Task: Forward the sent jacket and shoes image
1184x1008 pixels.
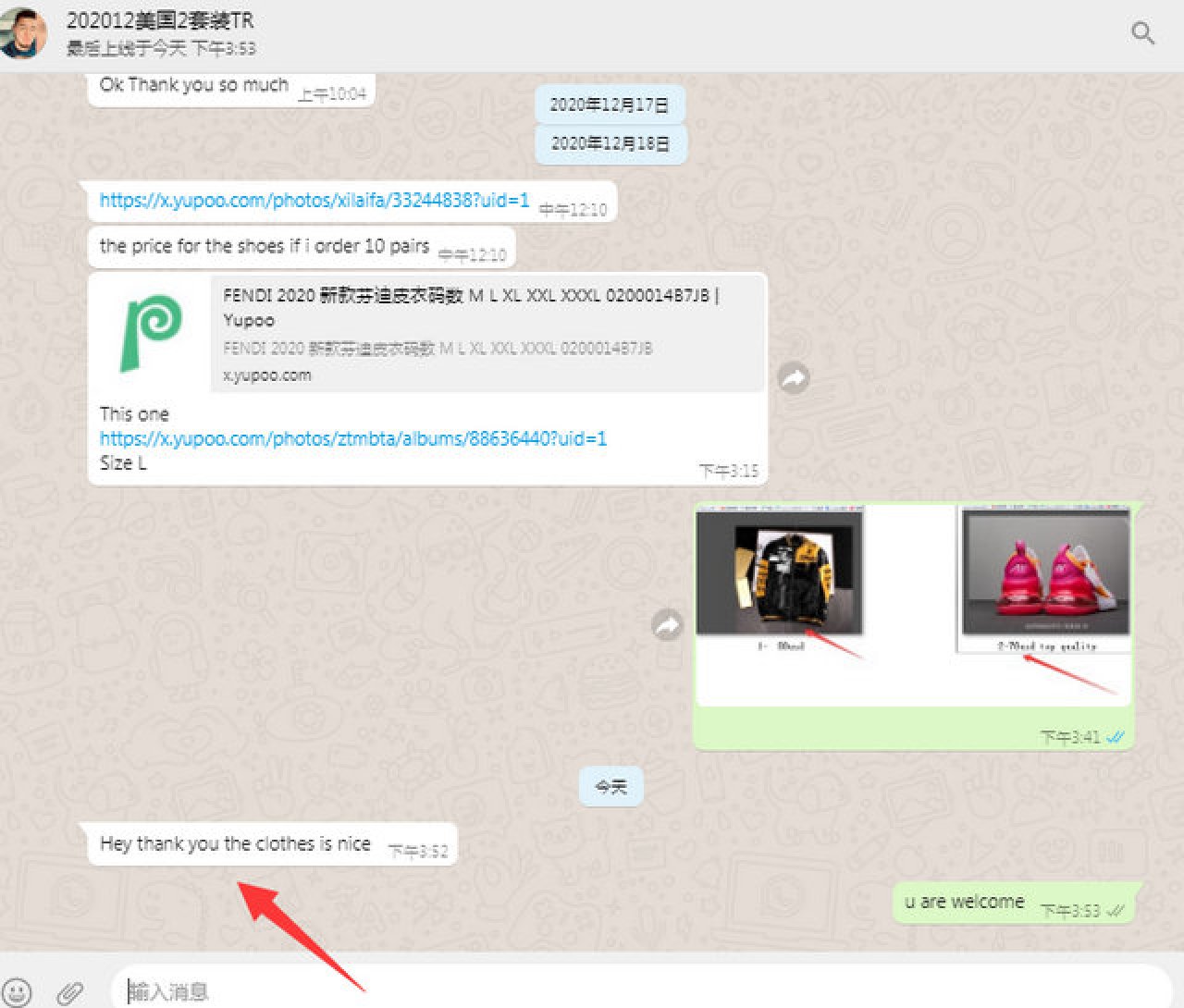Action: (x=667, y=626)
